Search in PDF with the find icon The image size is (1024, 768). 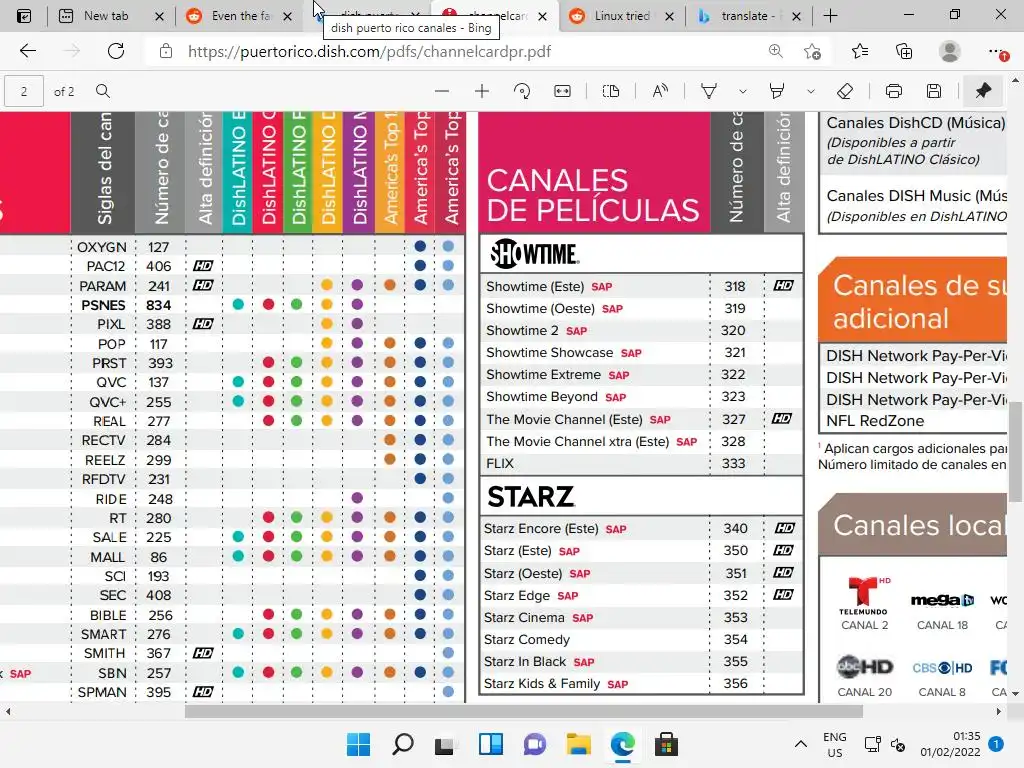tap(103, 91)
